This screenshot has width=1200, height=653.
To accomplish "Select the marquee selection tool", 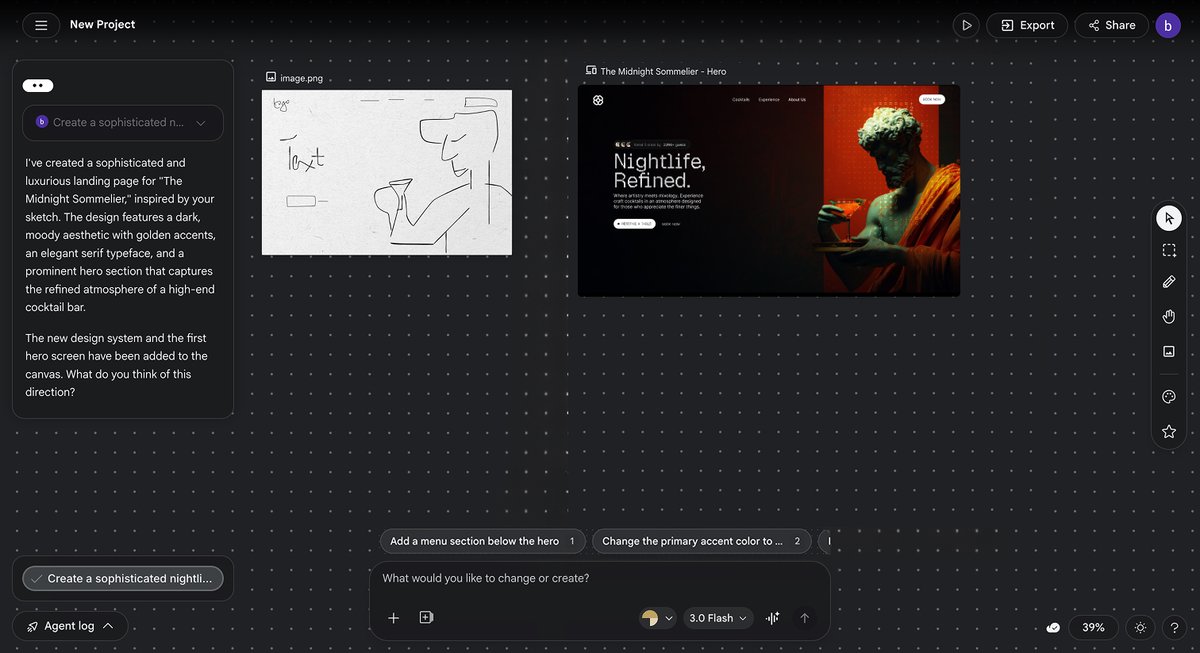I will [1169, 250].
